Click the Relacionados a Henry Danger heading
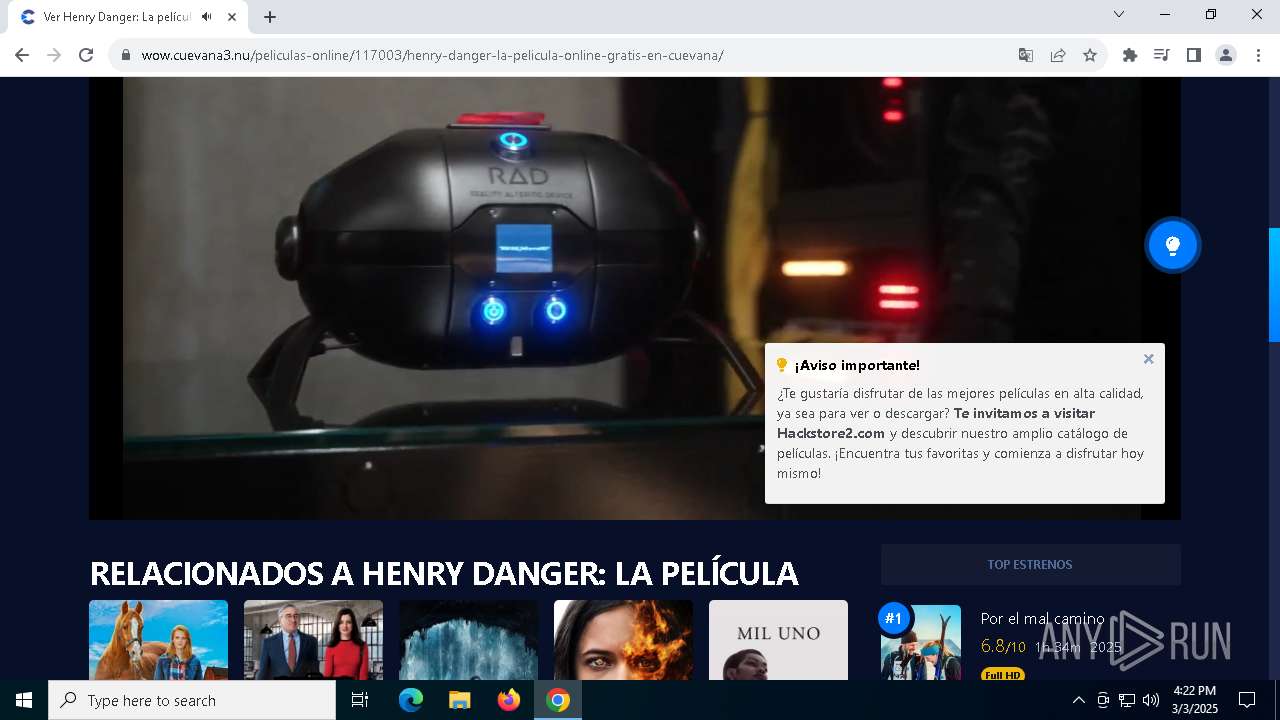 tap(444, 573)
